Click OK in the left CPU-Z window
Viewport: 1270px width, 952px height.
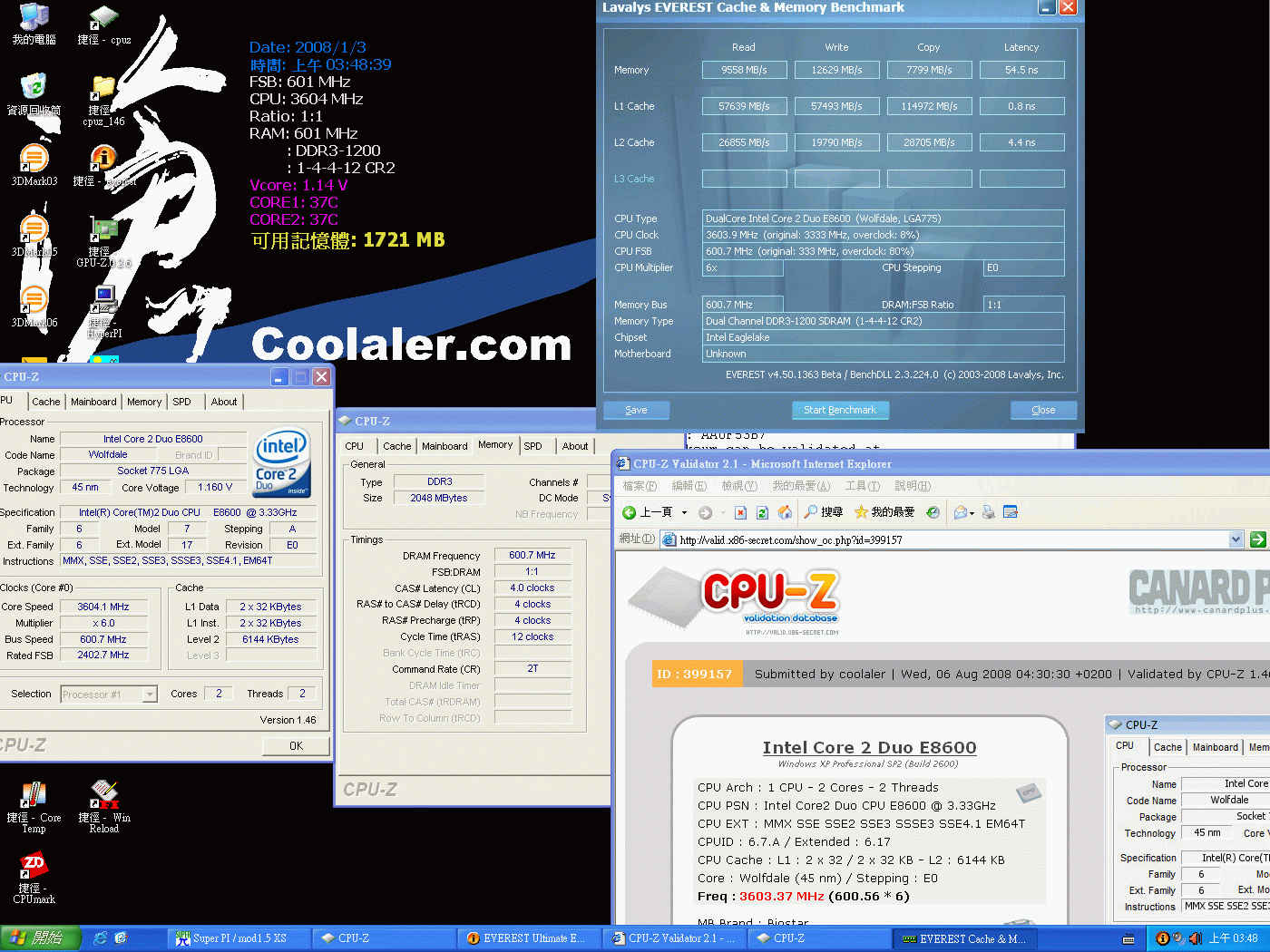point(296,745)
